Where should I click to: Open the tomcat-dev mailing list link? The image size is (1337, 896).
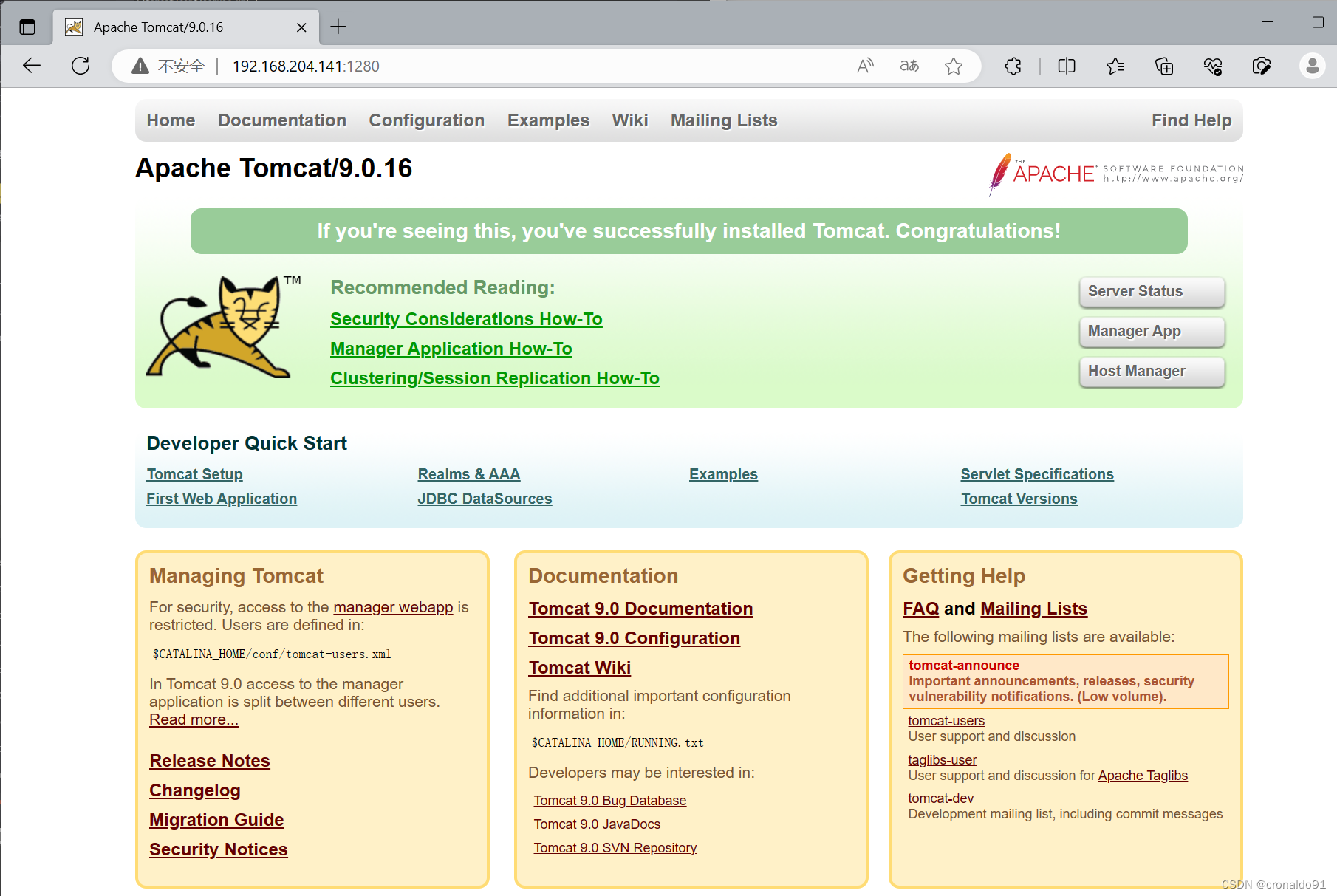(941, 798)
